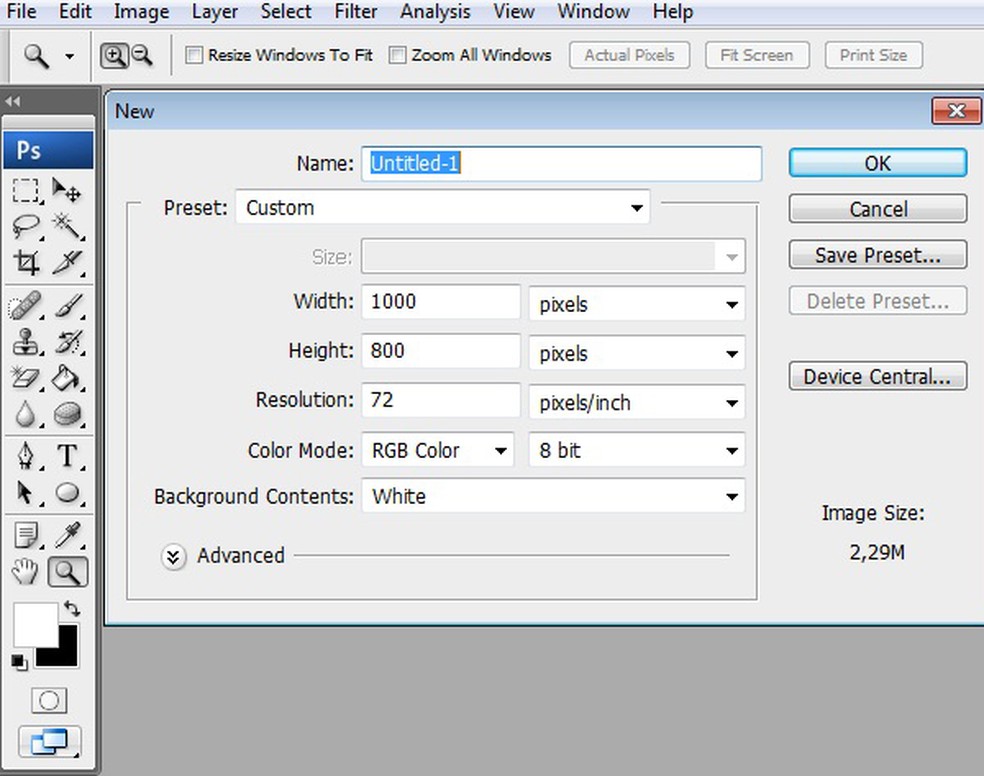Select the Notes tool

[x=26, y=536]
